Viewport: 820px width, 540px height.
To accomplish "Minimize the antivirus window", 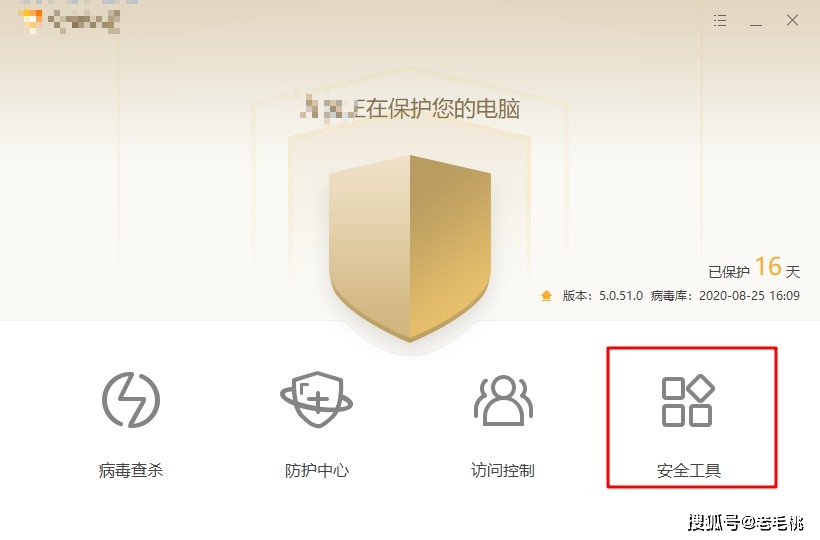I will (756, 21).
